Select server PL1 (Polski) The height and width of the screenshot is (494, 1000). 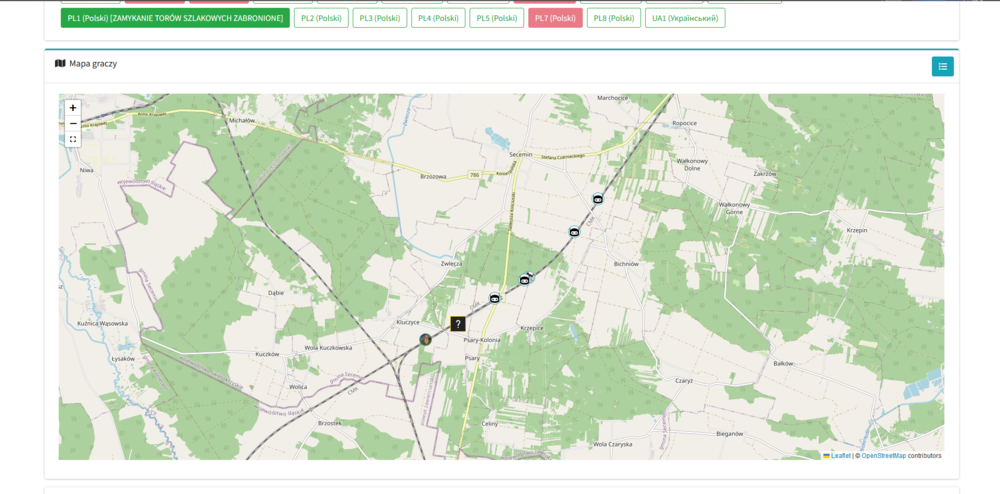[175, 18]
